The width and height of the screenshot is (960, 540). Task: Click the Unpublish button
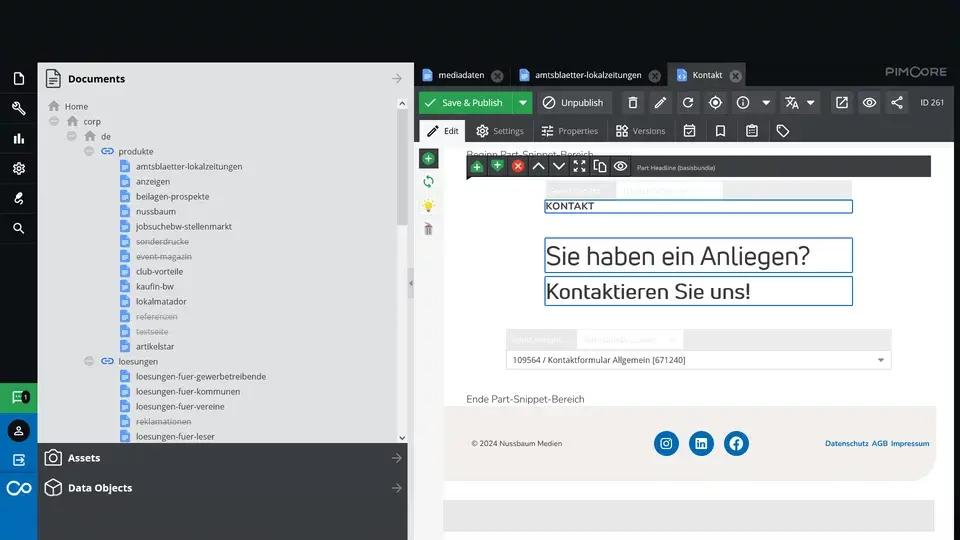[x=573, y=103]
